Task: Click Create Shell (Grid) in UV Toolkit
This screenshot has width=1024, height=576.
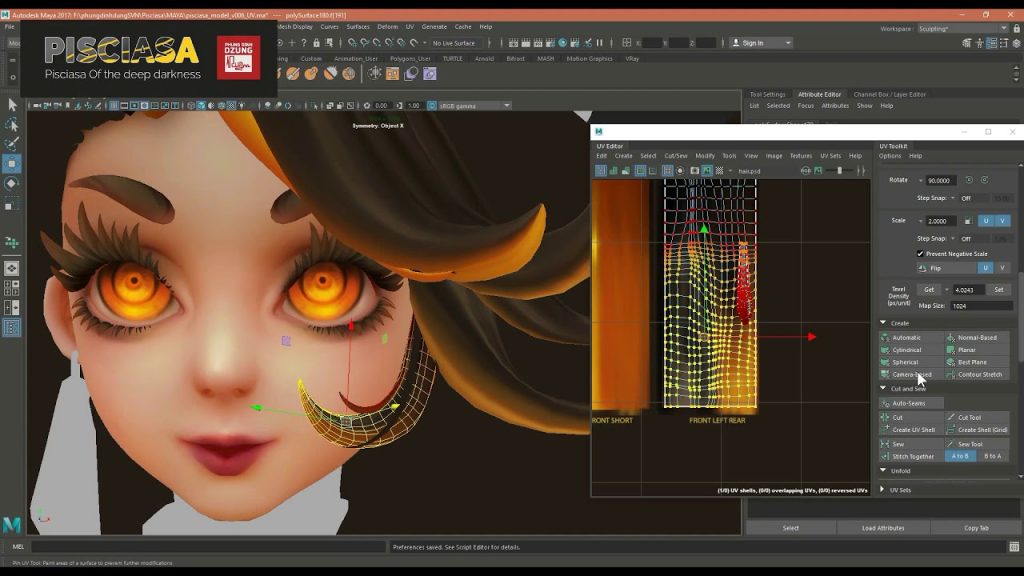Action: coord(977,430)
